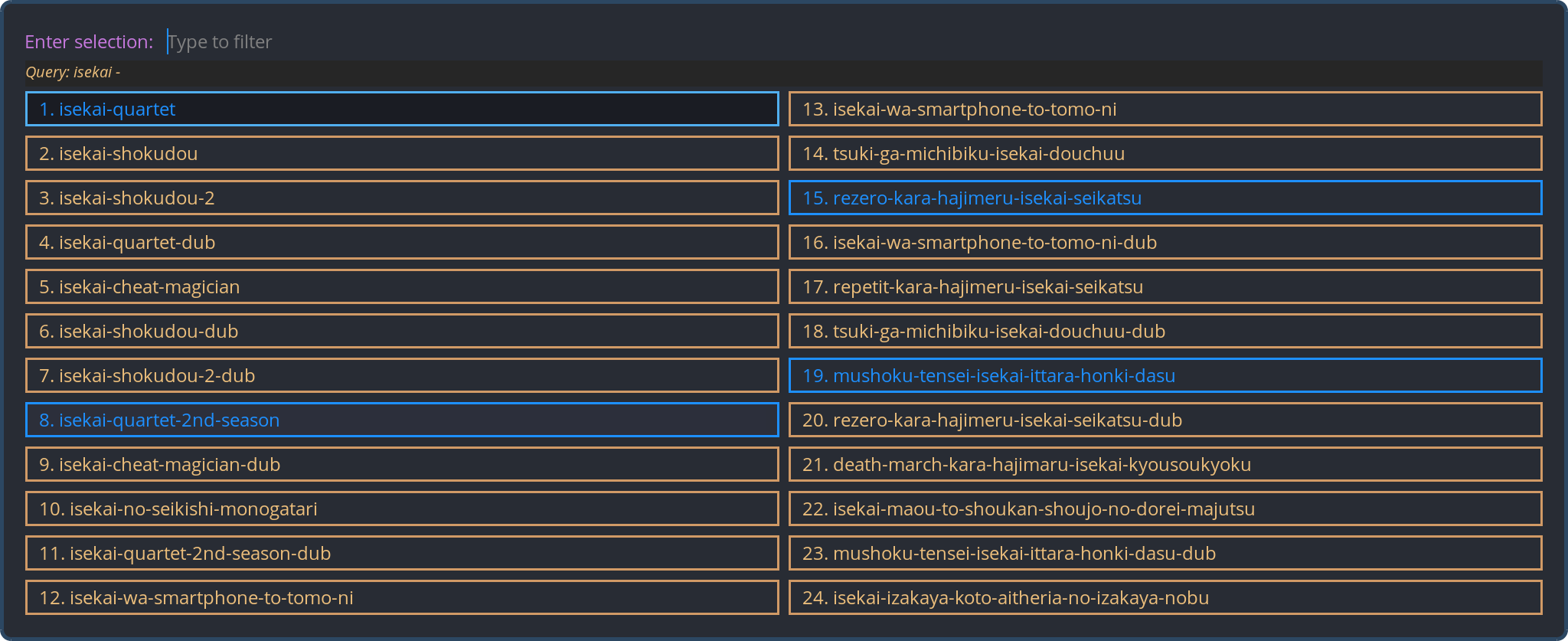Pick entry 3 isekai-shokudou-2
The height and width of the screenshot is (641, 1568).
pos(402,198)
